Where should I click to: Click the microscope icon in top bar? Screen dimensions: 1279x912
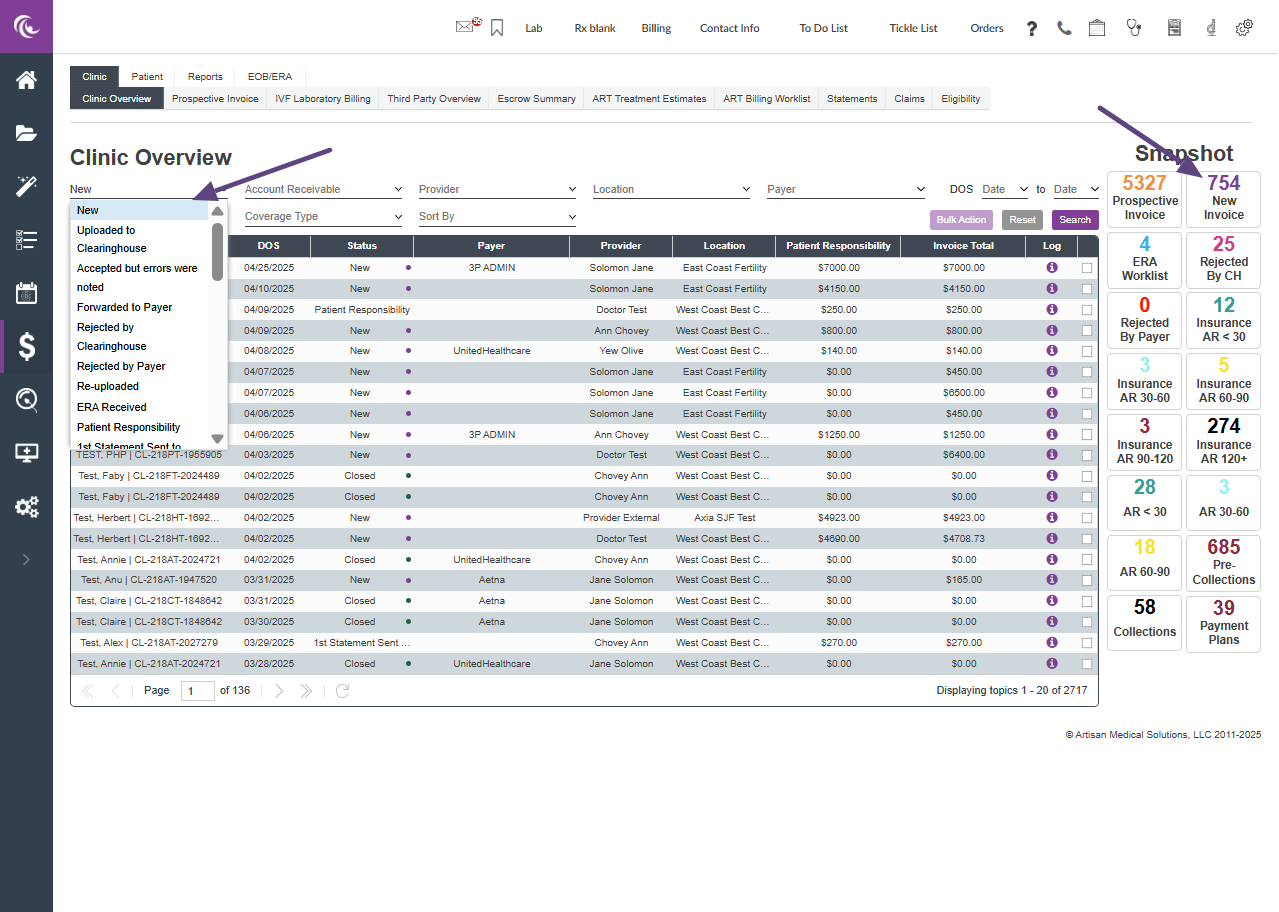click(1210, 28)
